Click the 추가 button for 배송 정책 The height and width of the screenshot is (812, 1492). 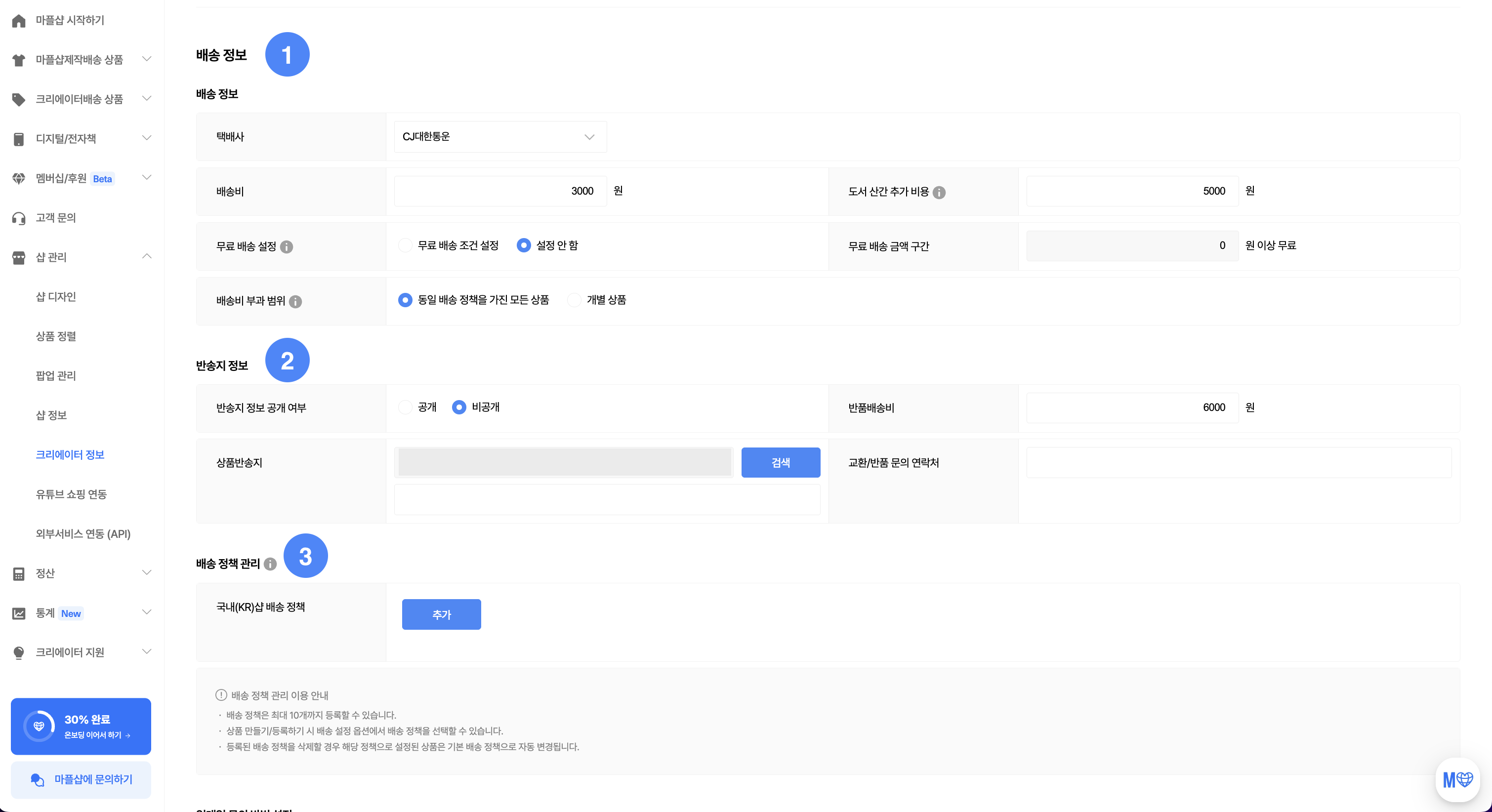pyautogui.click(x=441, y=614)
